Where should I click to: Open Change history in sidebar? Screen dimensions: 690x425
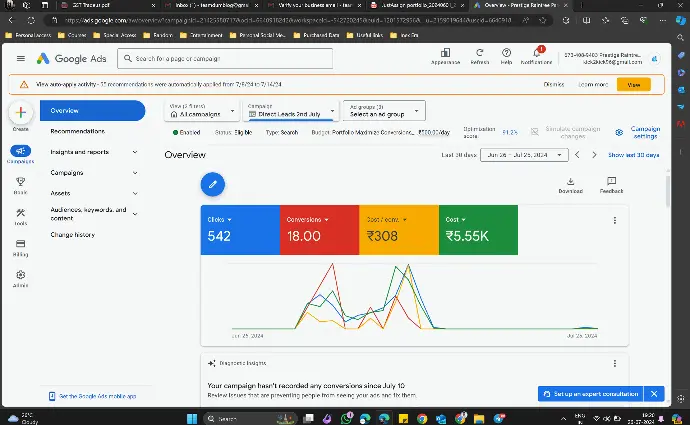tap(73, 234)
